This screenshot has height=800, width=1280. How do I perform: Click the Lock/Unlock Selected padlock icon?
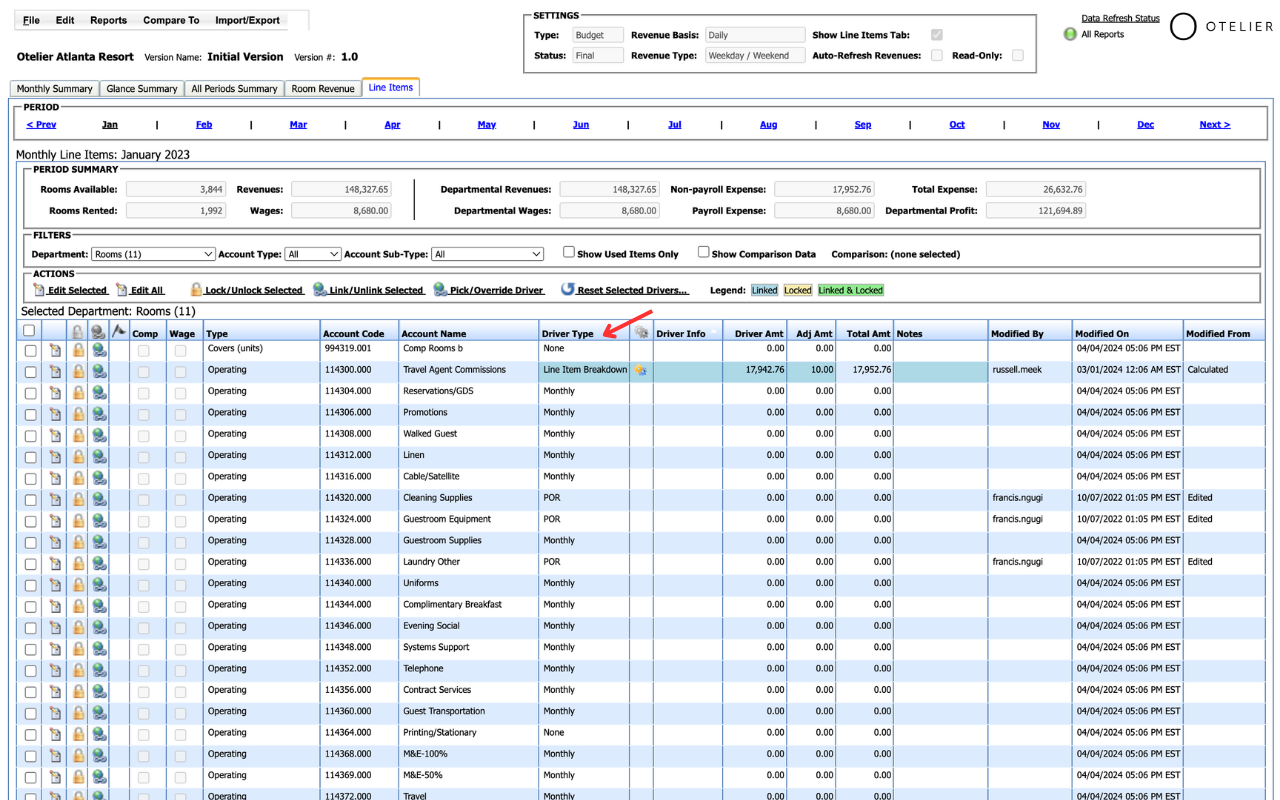pos(196,290)
